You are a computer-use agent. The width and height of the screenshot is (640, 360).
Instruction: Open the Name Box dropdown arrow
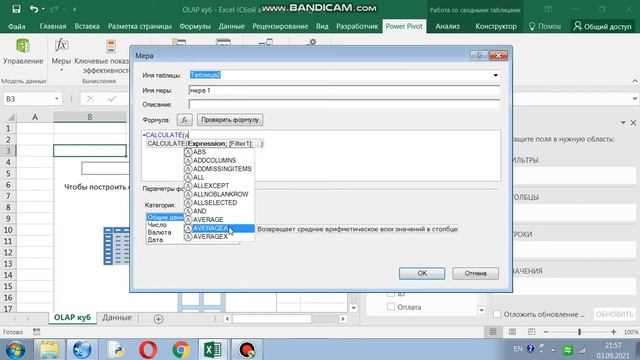(56, 99)
